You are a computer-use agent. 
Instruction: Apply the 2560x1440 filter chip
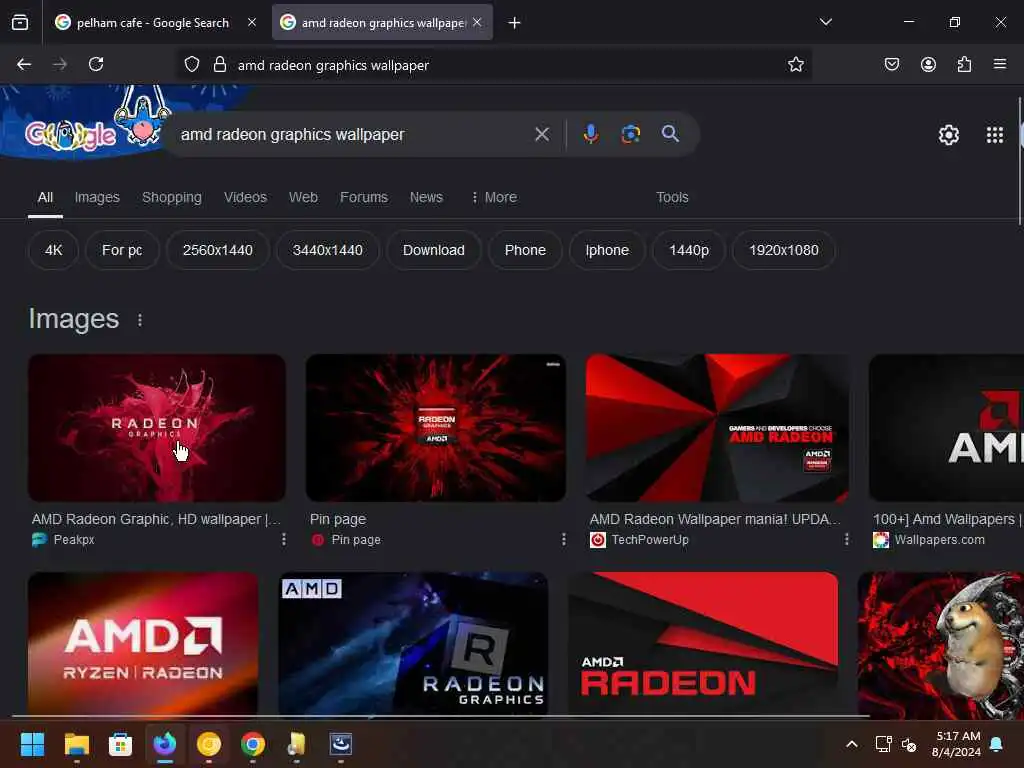coord(217,250)
